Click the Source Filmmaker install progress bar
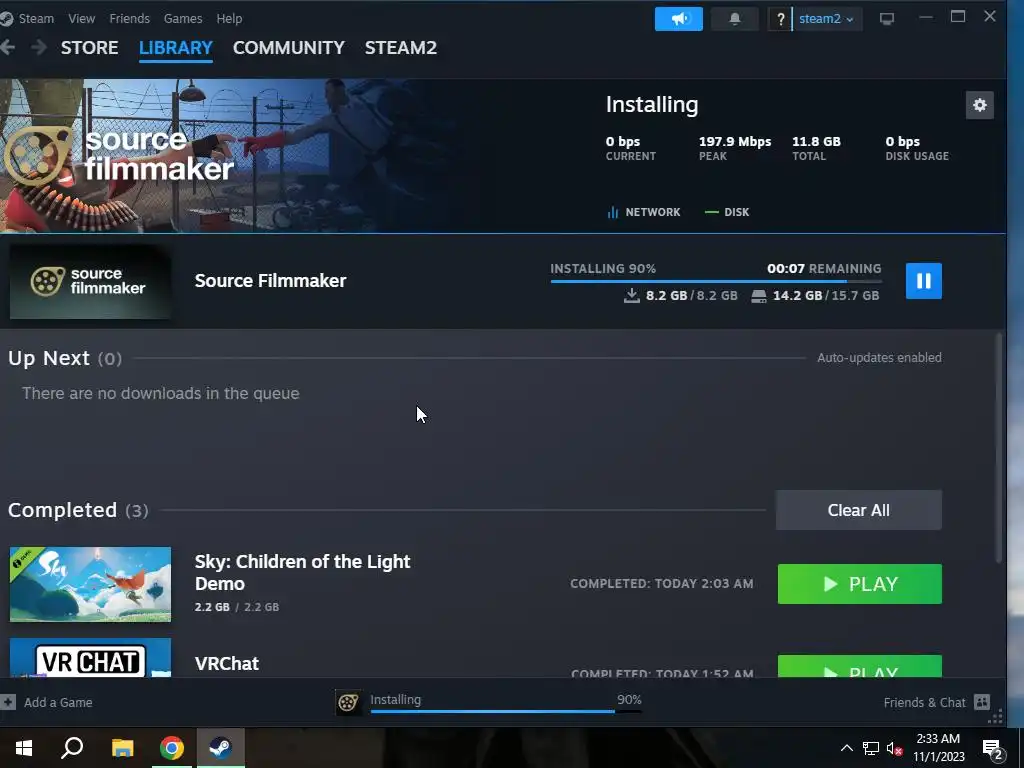This screenshot has height=768, width=1024. click(x=716, y=281)
